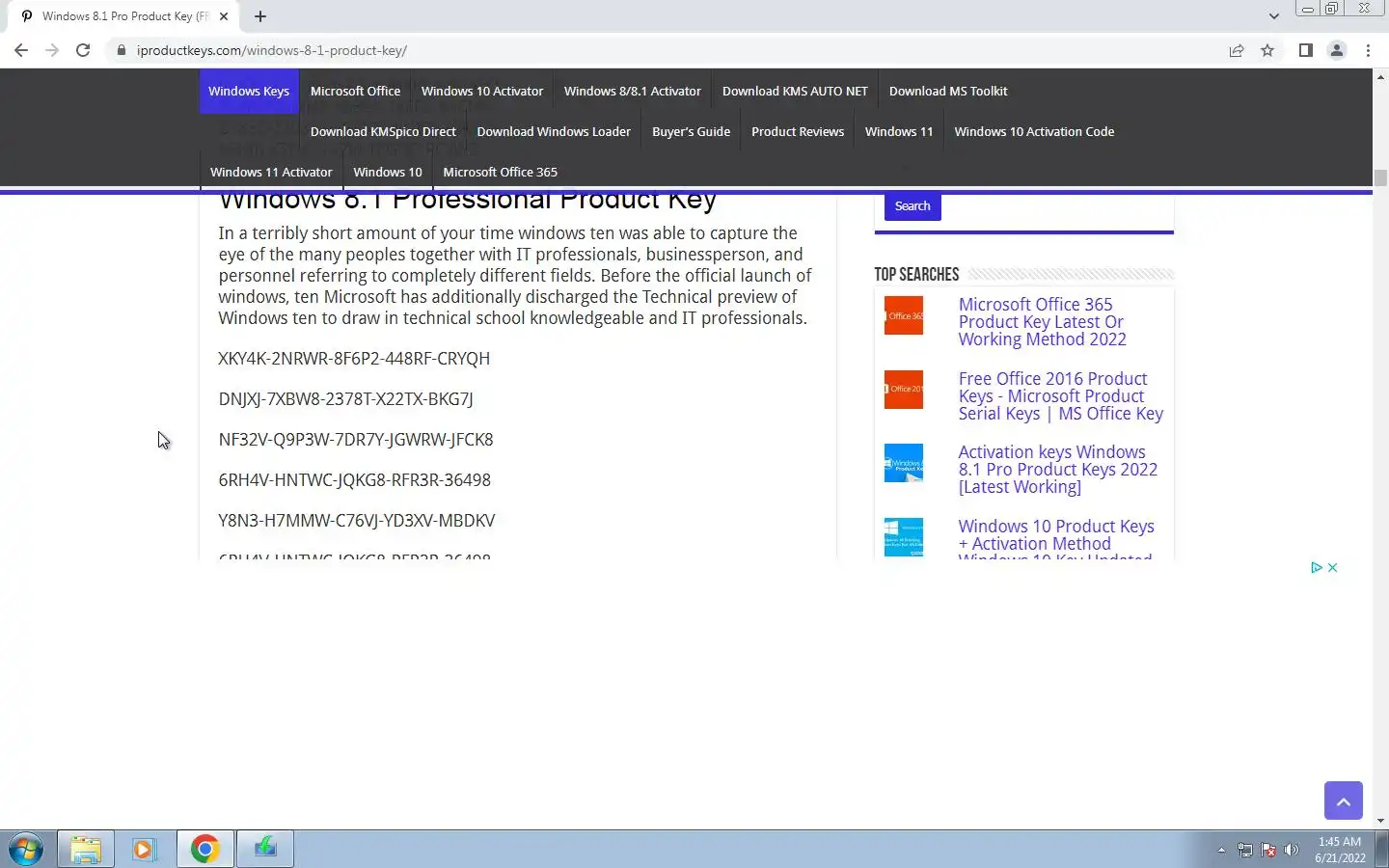Open the volume control tray icon
Screen dimensions: 1389x868
pyautogui.click(x=1292, y=851)
